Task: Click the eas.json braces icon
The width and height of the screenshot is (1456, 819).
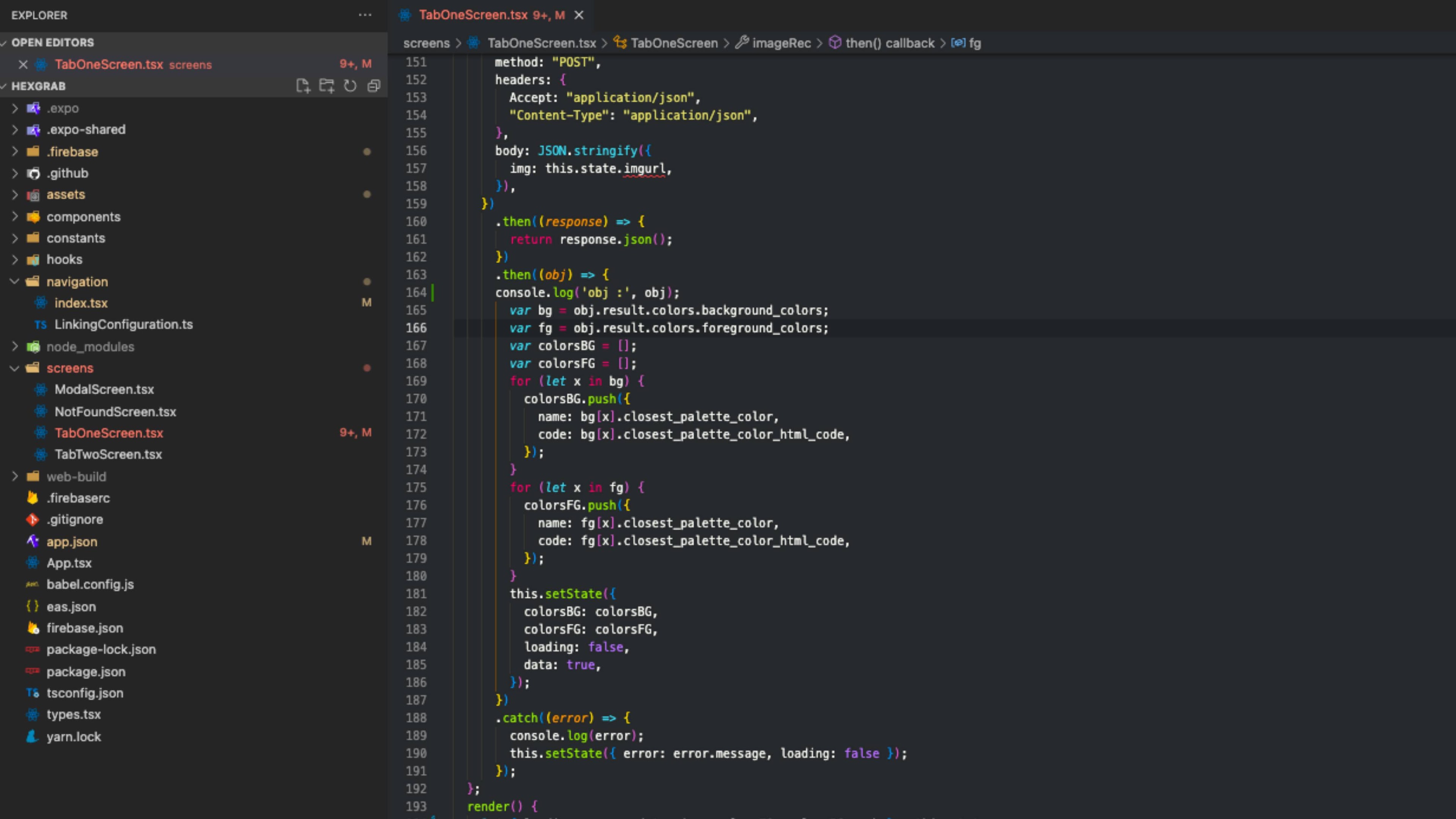Action: tap(32, 606)
